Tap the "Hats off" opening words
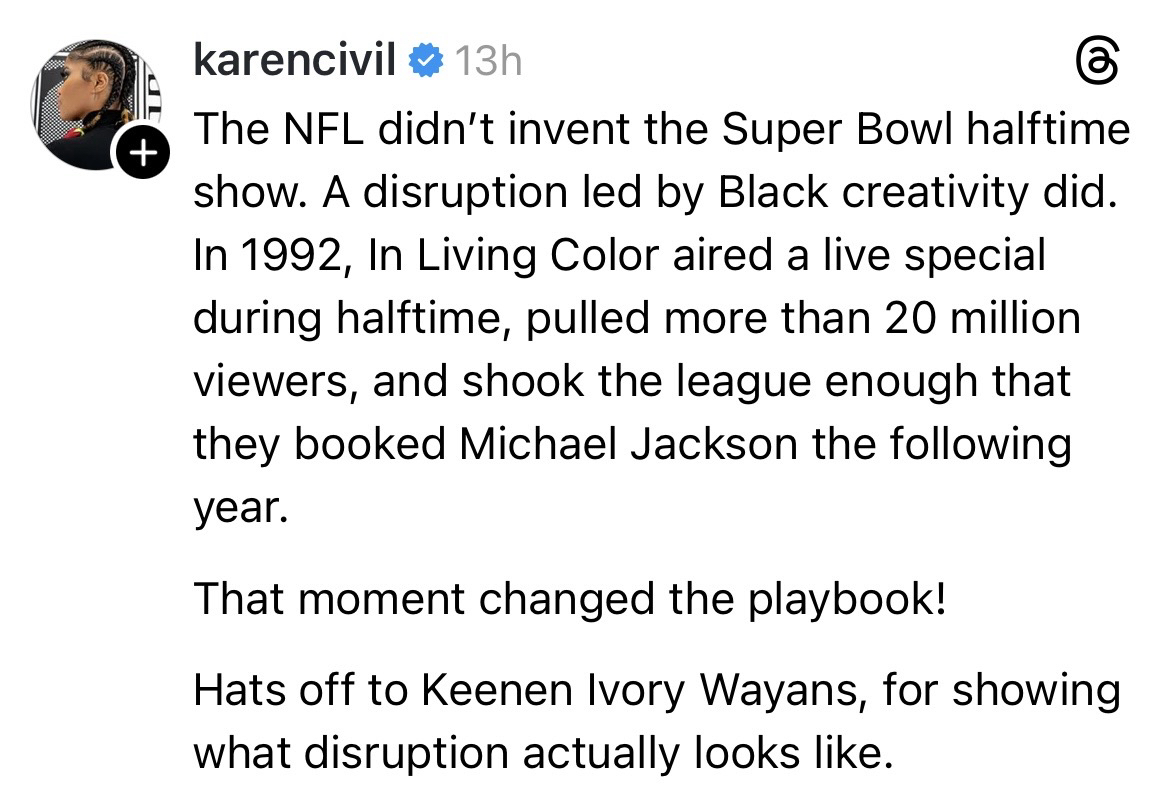 tap(272, 690)
